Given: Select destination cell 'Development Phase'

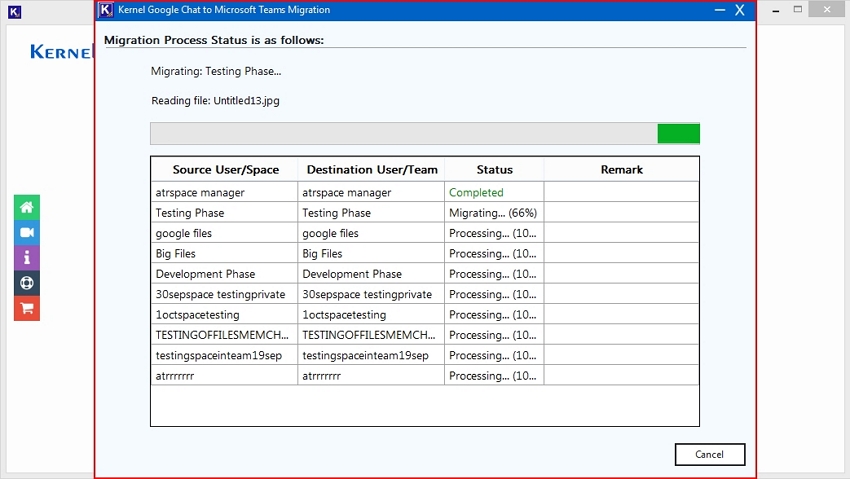Looking at the screenshot, I should tap(371, 274).
